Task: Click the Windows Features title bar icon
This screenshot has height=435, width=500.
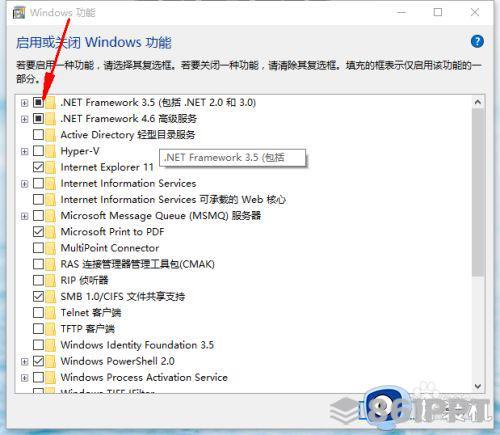Action: coord(19,13)
